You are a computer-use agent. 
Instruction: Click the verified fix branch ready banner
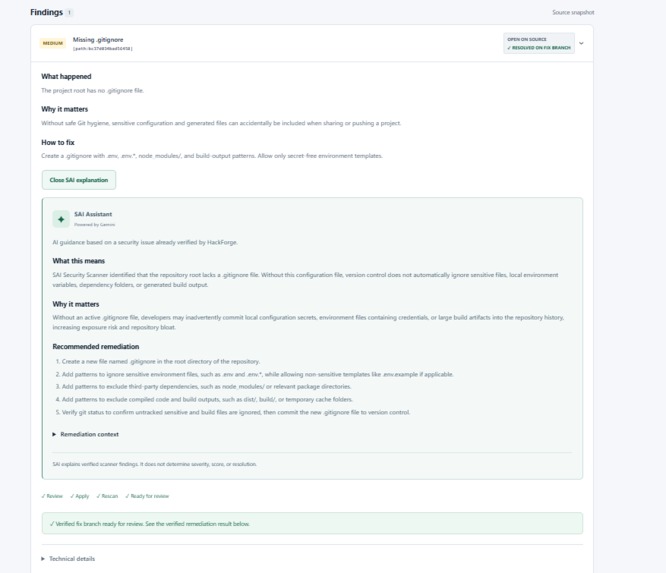[312, 523]
